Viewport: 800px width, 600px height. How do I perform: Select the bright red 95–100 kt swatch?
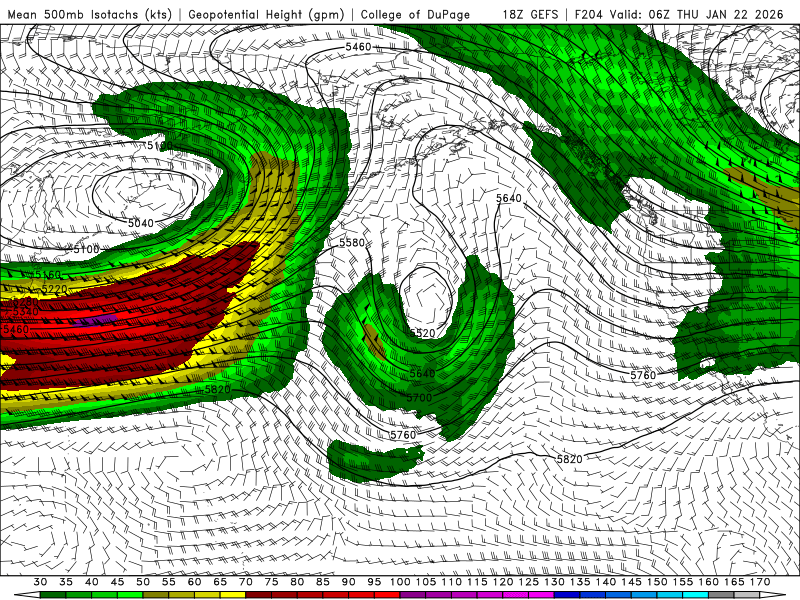pyautogui.click(x=387, y=595)
